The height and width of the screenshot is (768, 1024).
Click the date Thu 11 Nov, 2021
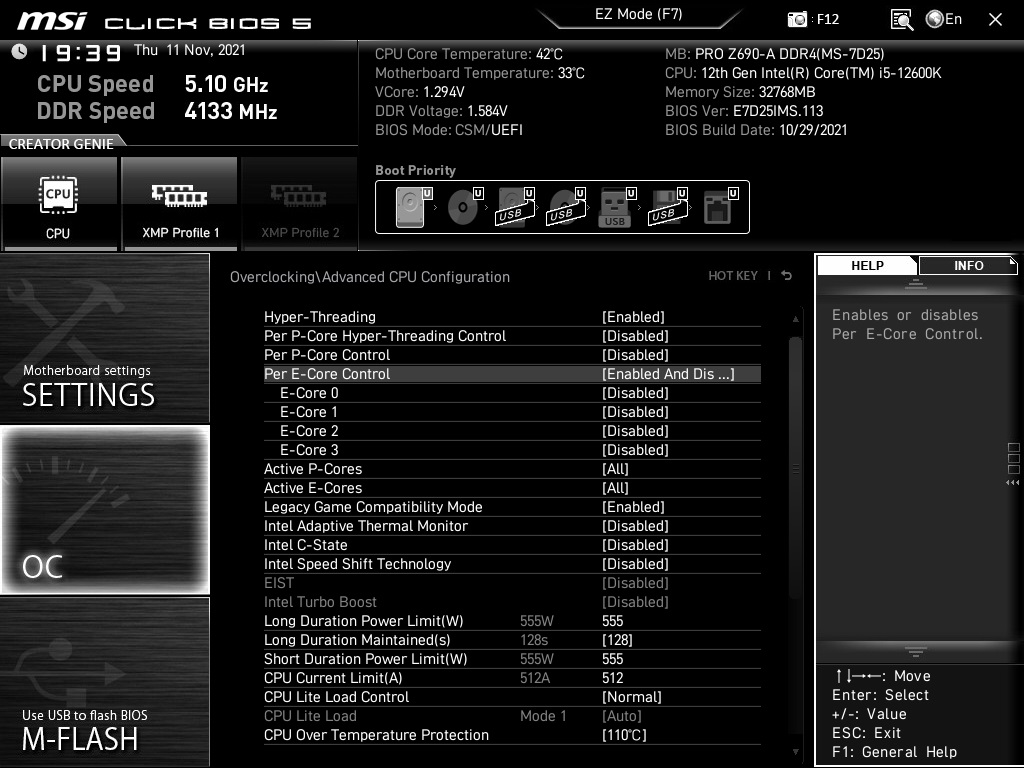tap(189, 50)
